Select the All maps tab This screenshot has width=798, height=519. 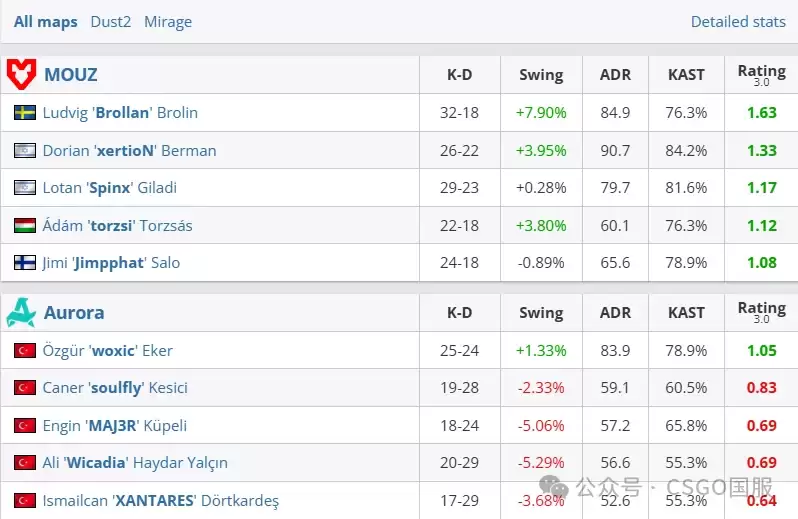click(46, 22)
